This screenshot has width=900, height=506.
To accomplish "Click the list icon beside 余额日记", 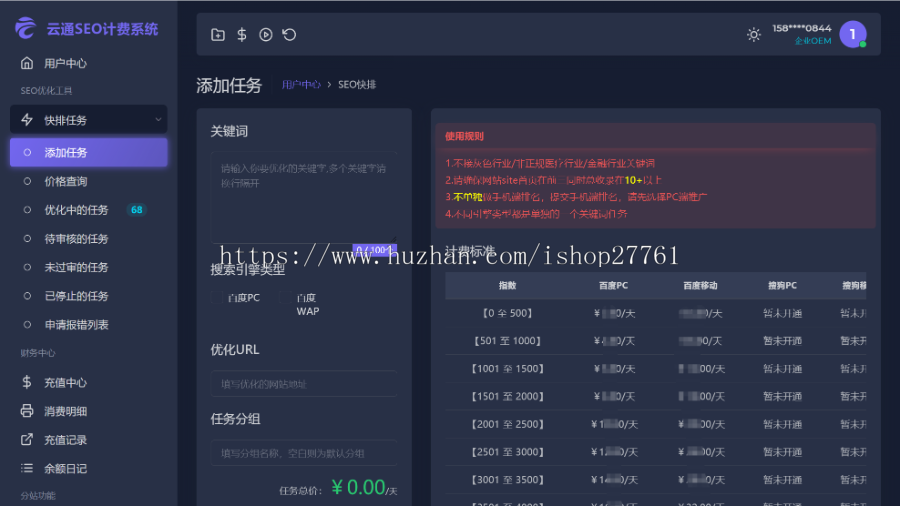I will click(26, 468).
